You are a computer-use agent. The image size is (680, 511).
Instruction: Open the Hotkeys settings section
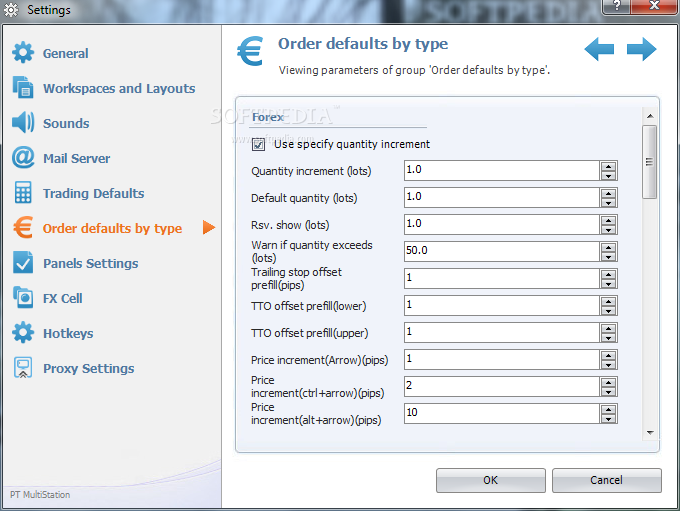(68, 333)
